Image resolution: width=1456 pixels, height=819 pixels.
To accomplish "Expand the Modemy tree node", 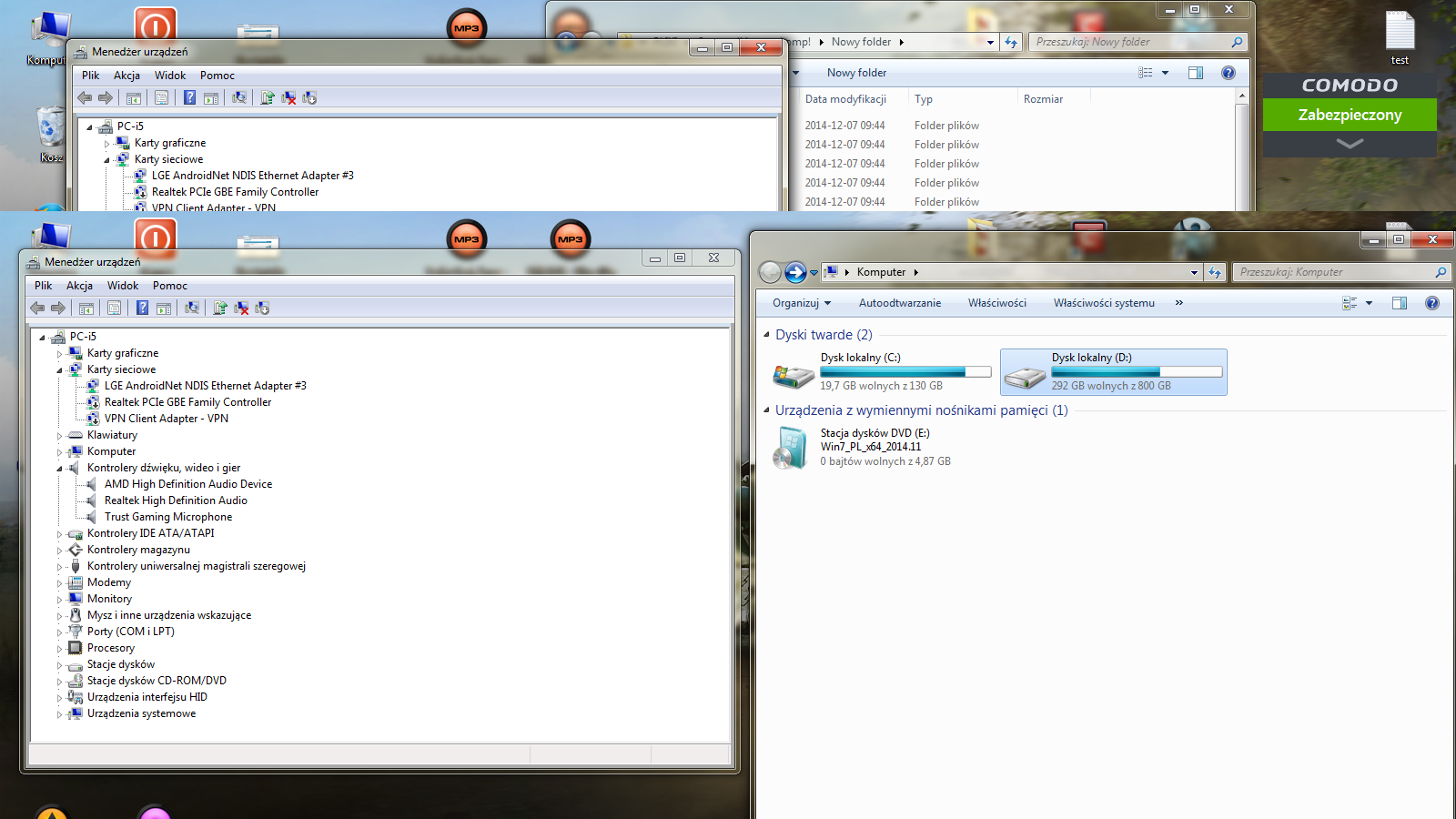I will (60, 583).
